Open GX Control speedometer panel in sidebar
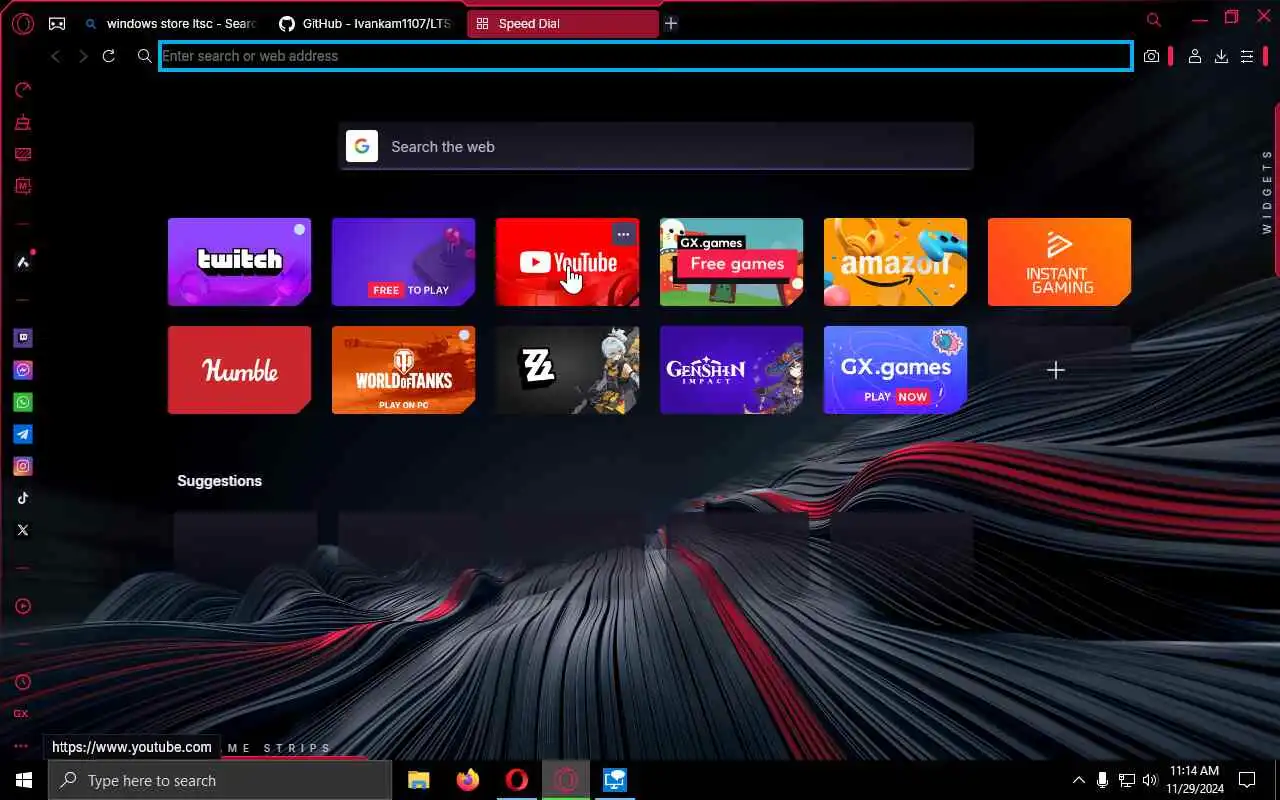 pos(23,90)
